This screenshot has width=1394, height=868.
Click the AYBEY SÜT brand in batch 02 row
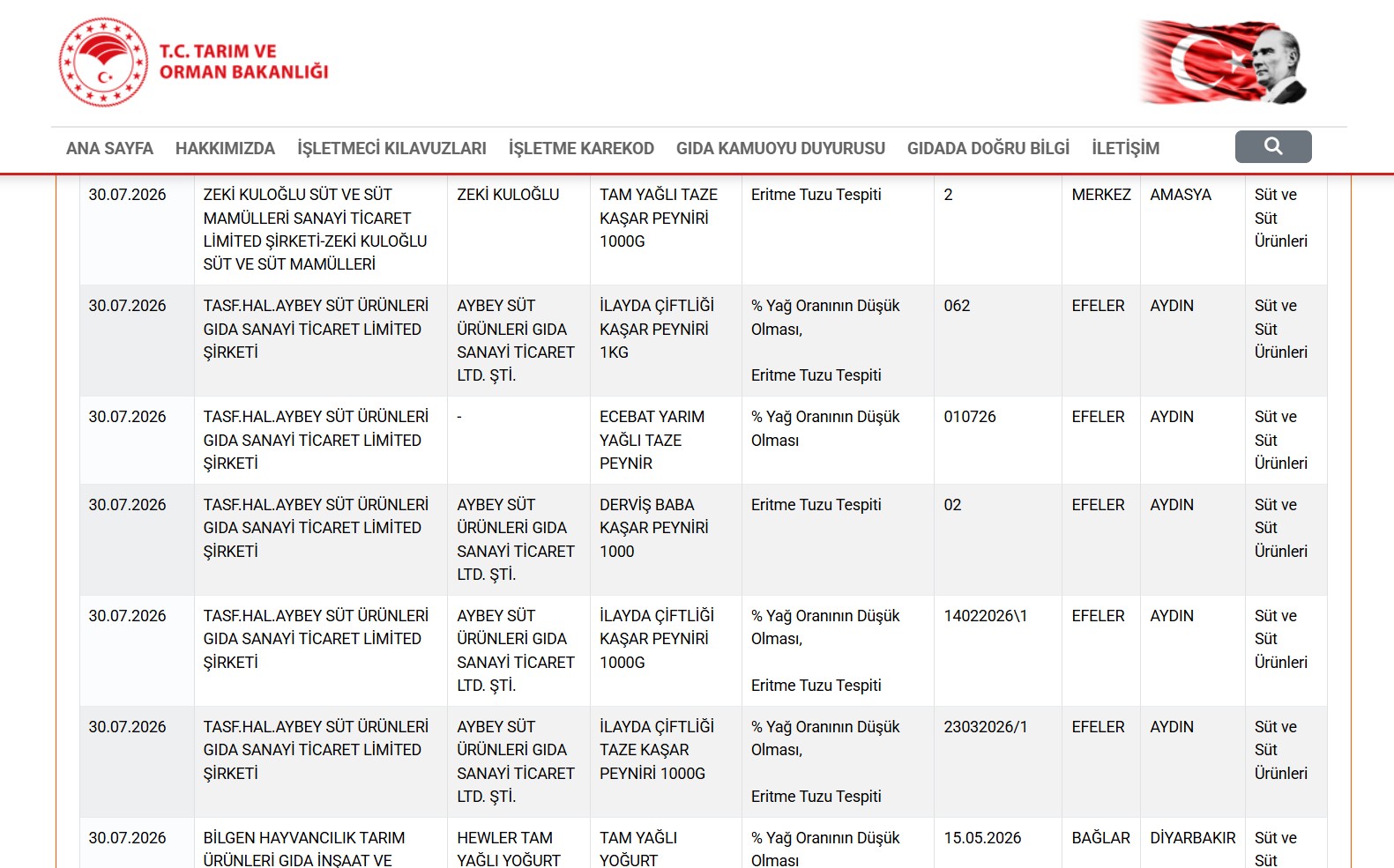click(x=516, y=539)
